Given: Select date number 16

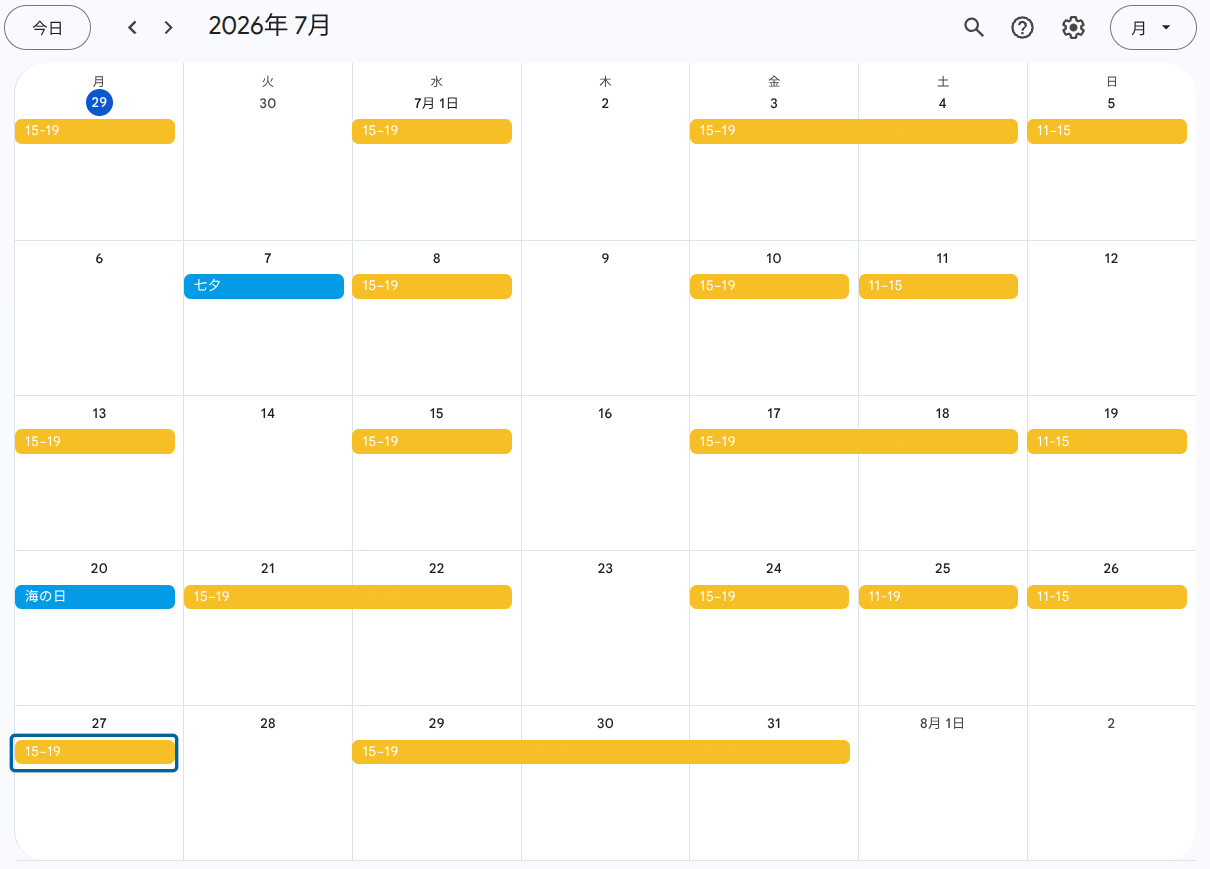Looking at the screenshot, I should point(605,413).
